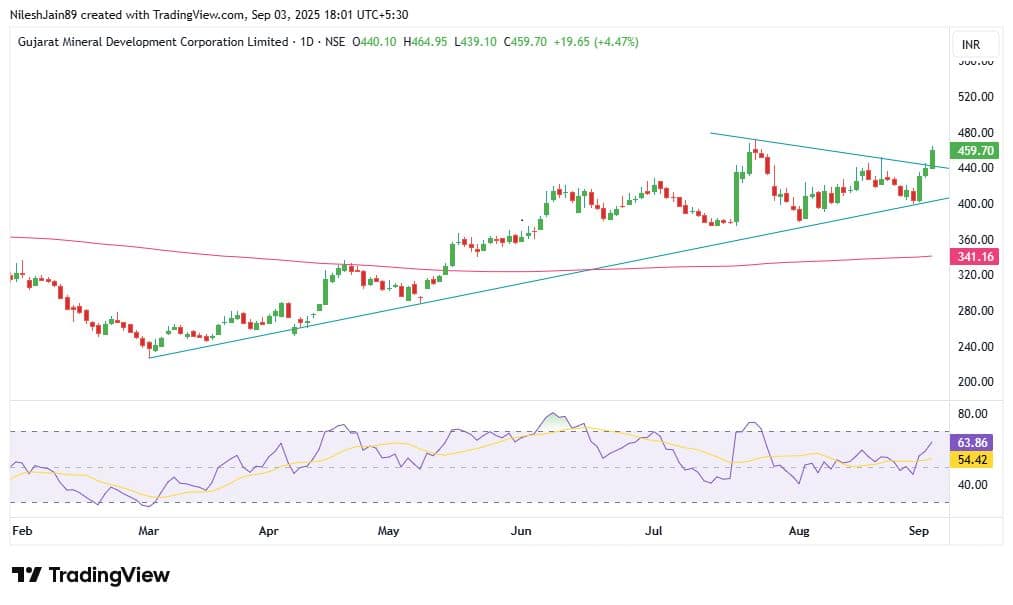
Task: Click the 80.00 RSI axis level
Action: (x=972, y=414)
